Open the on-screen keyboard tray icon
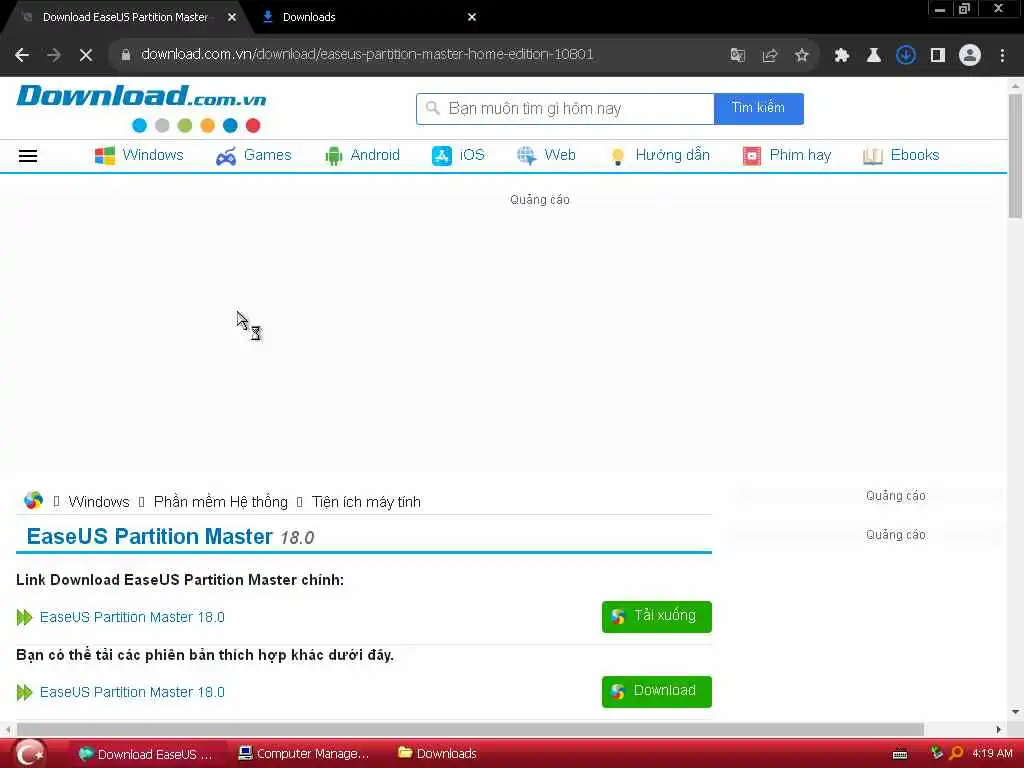The width and height of the screenshot is (1024, 768). [900, 754]
